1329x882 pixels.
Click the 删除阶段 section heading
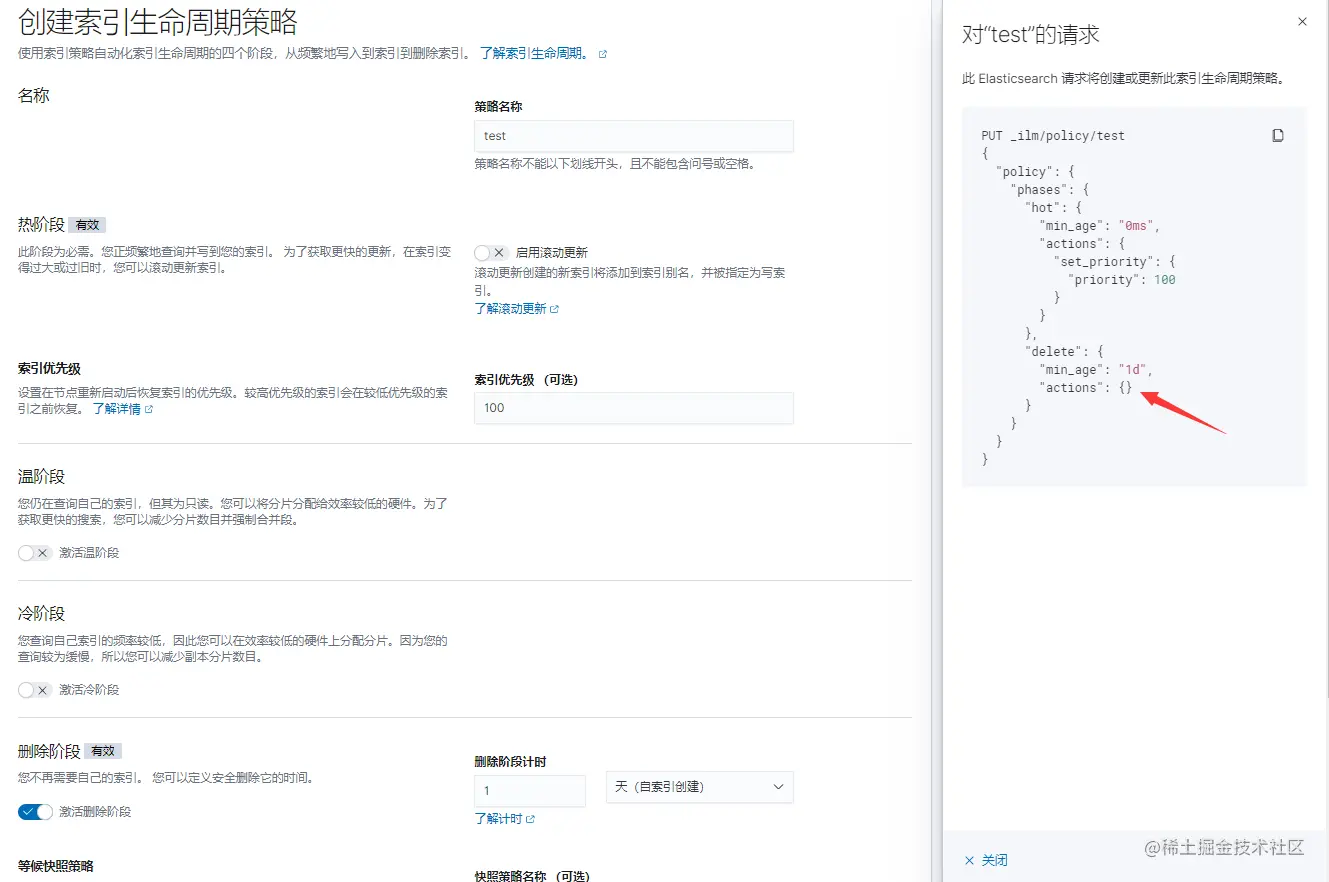(49, 751)
